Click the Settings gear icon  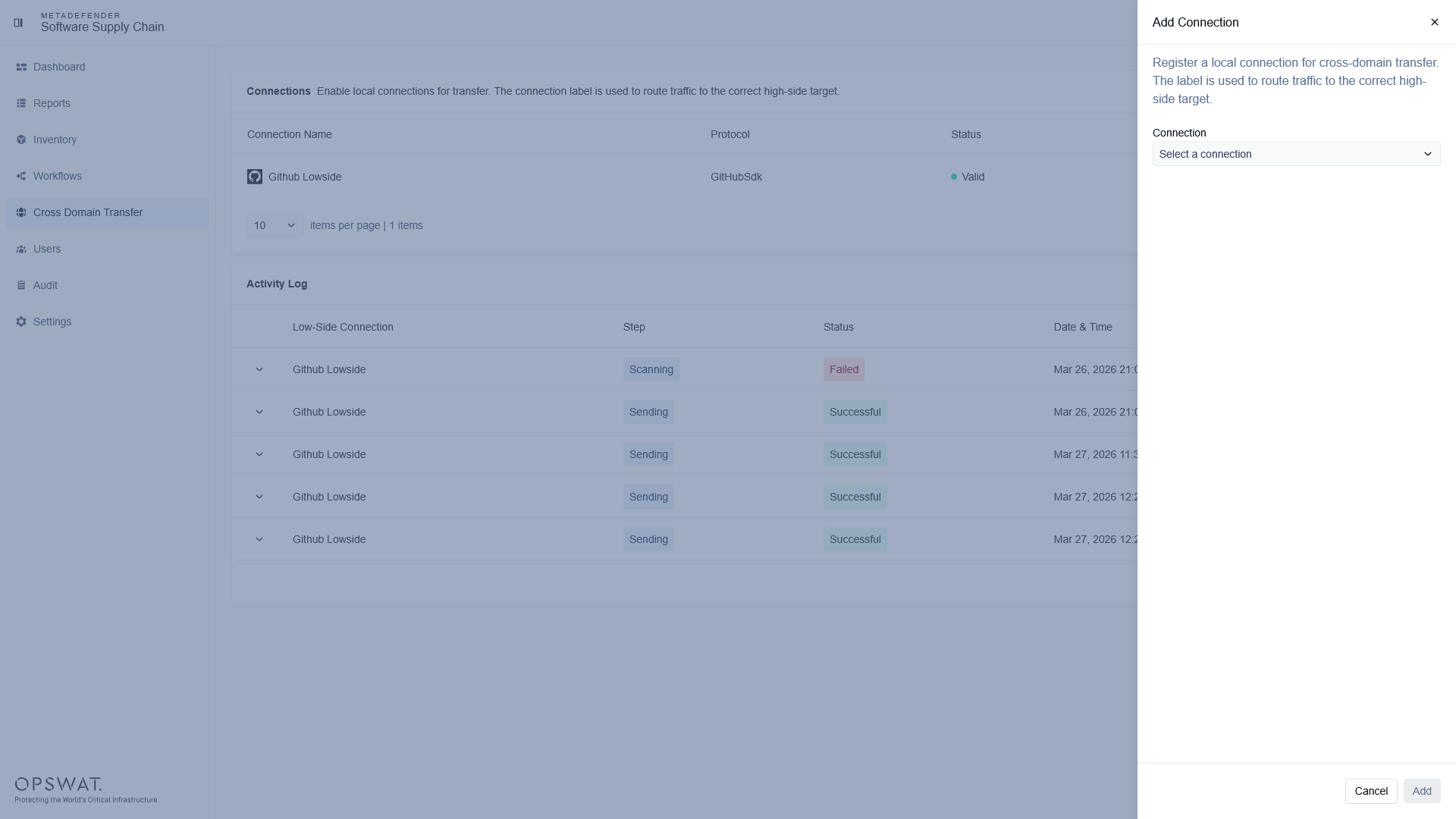pos(21,322)
